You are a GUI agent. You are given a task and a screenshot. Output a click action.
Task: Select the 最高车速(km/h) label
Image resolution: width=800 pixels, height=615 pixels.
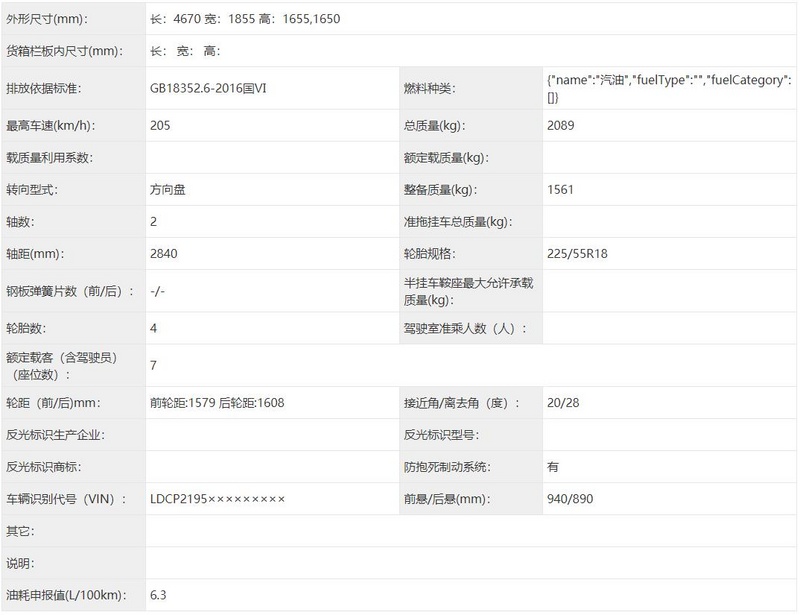tap(51, 126)
